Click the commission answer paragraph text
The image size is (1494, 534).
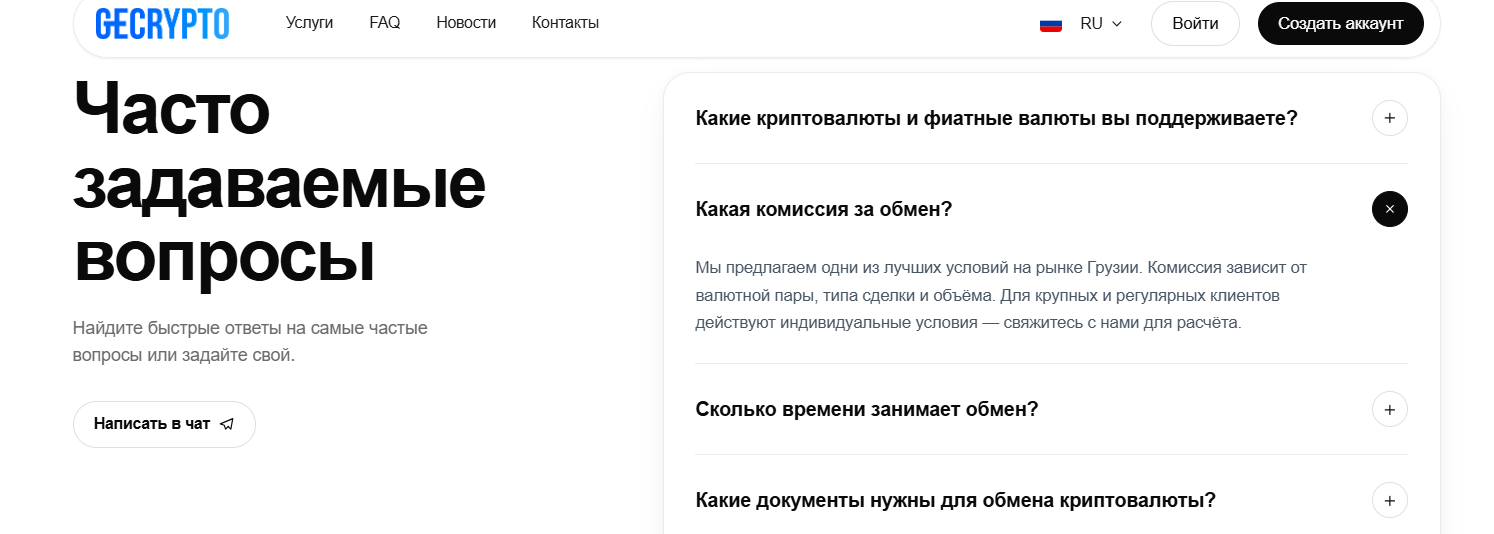[1001, 296]
